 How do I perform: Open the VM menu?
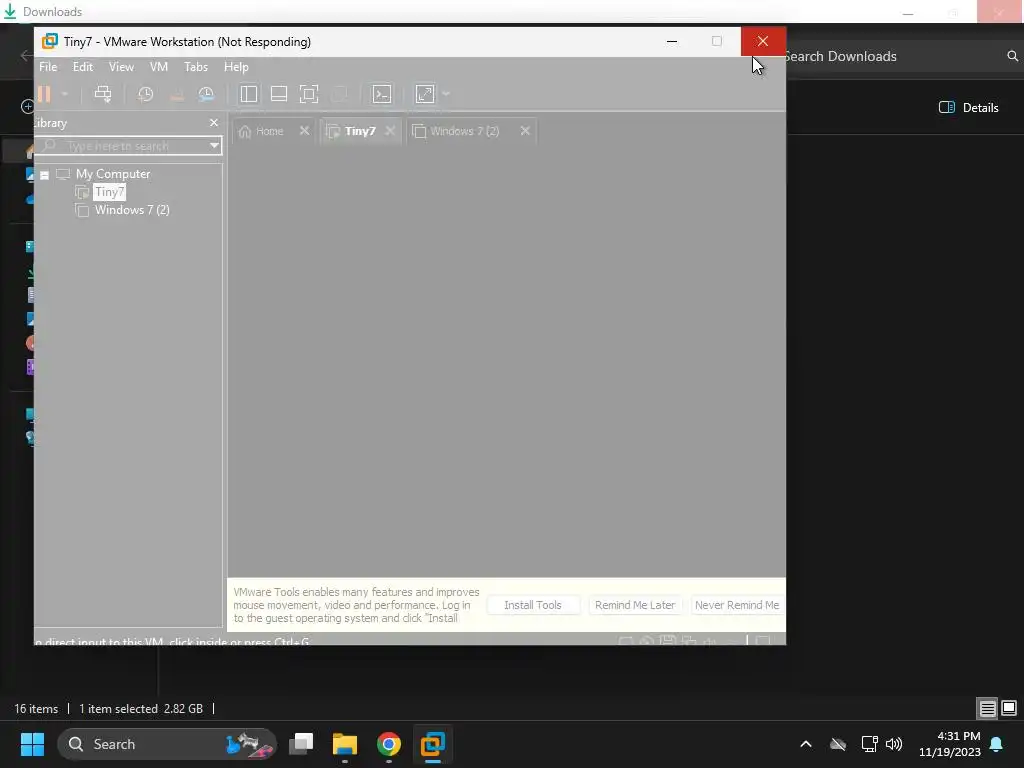pos(159,67)
